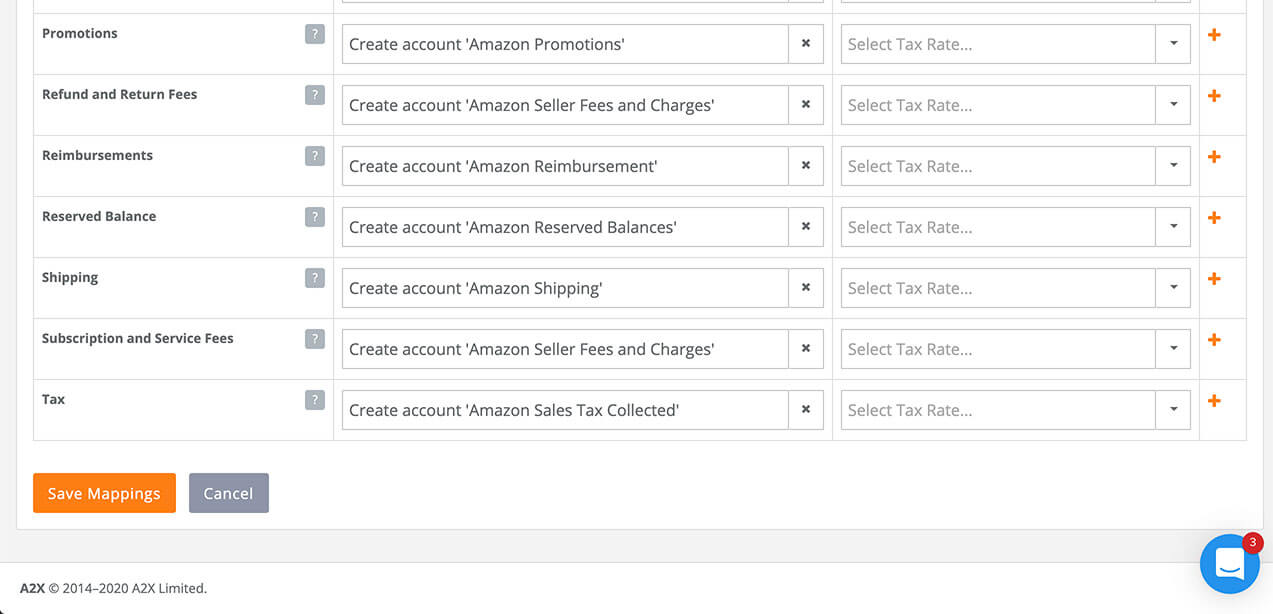Click the Shipping row label
Screen dimensions: 1273x614
70,278
